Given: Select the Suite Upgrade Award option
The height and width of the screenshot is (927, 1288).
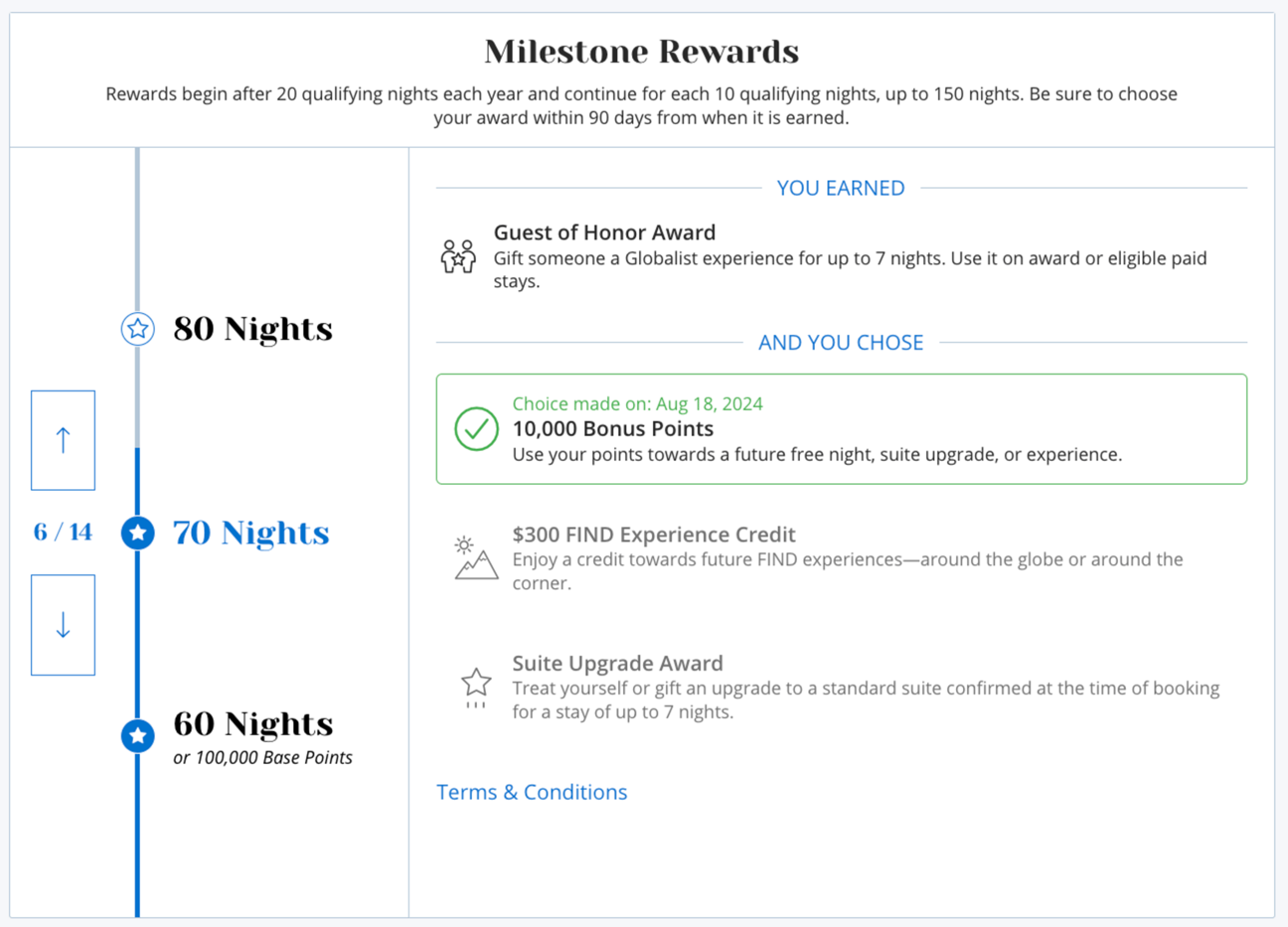Looking at the screenshot, I should click(x=841, y=687).
